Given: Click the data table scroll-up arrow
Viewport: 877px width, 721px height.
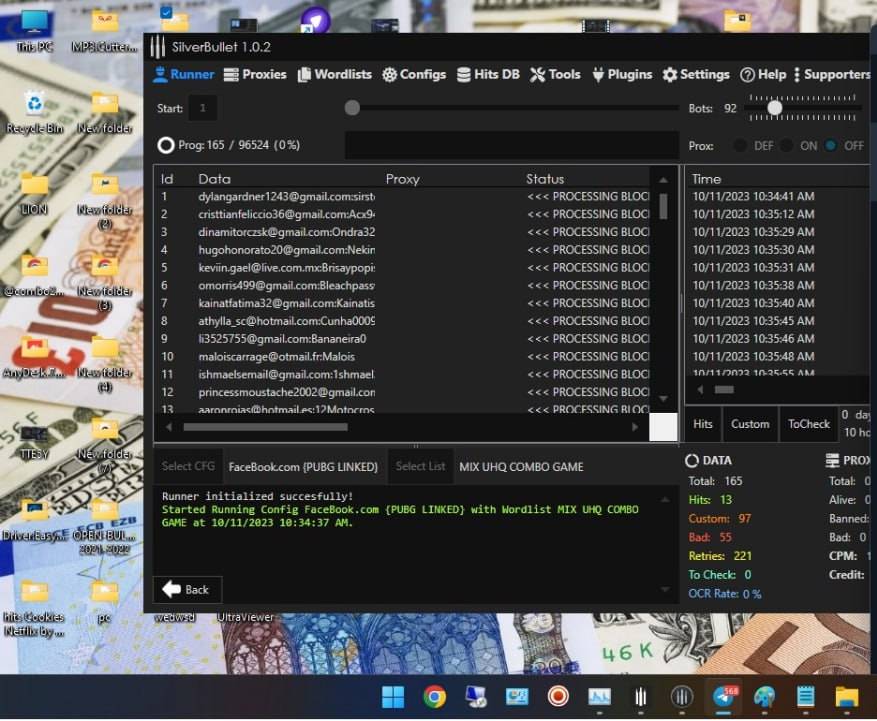Looking at the screenshot, I should point(663,180).
